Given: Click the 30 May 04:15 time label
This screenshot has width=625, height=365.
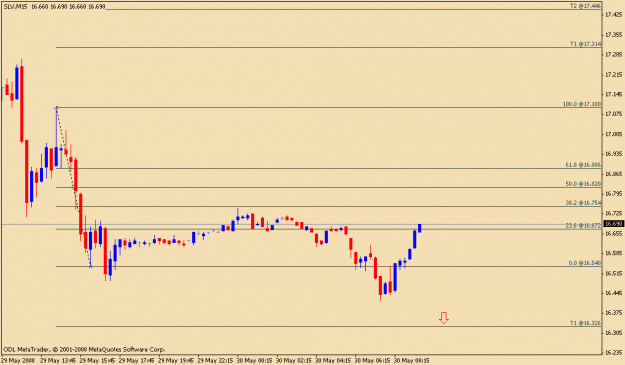Looking at the screenshot, I should click(x=333, y=361).
